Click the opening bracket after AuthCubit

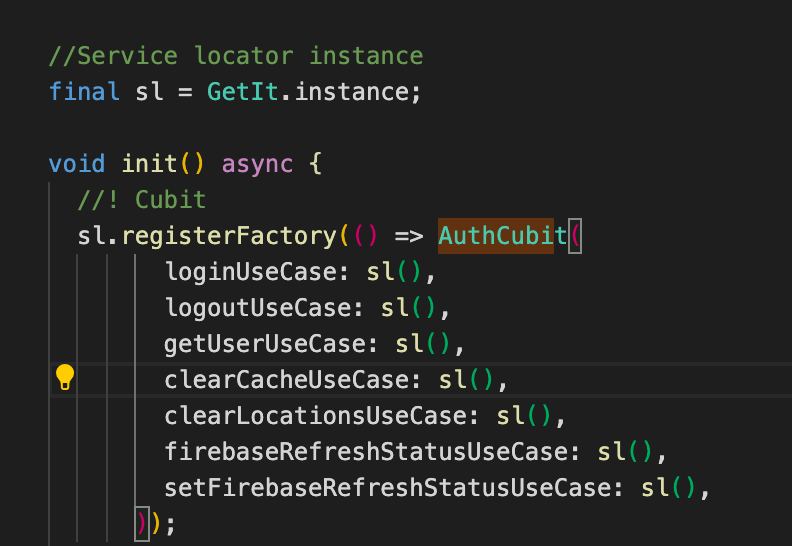(575, 236)
